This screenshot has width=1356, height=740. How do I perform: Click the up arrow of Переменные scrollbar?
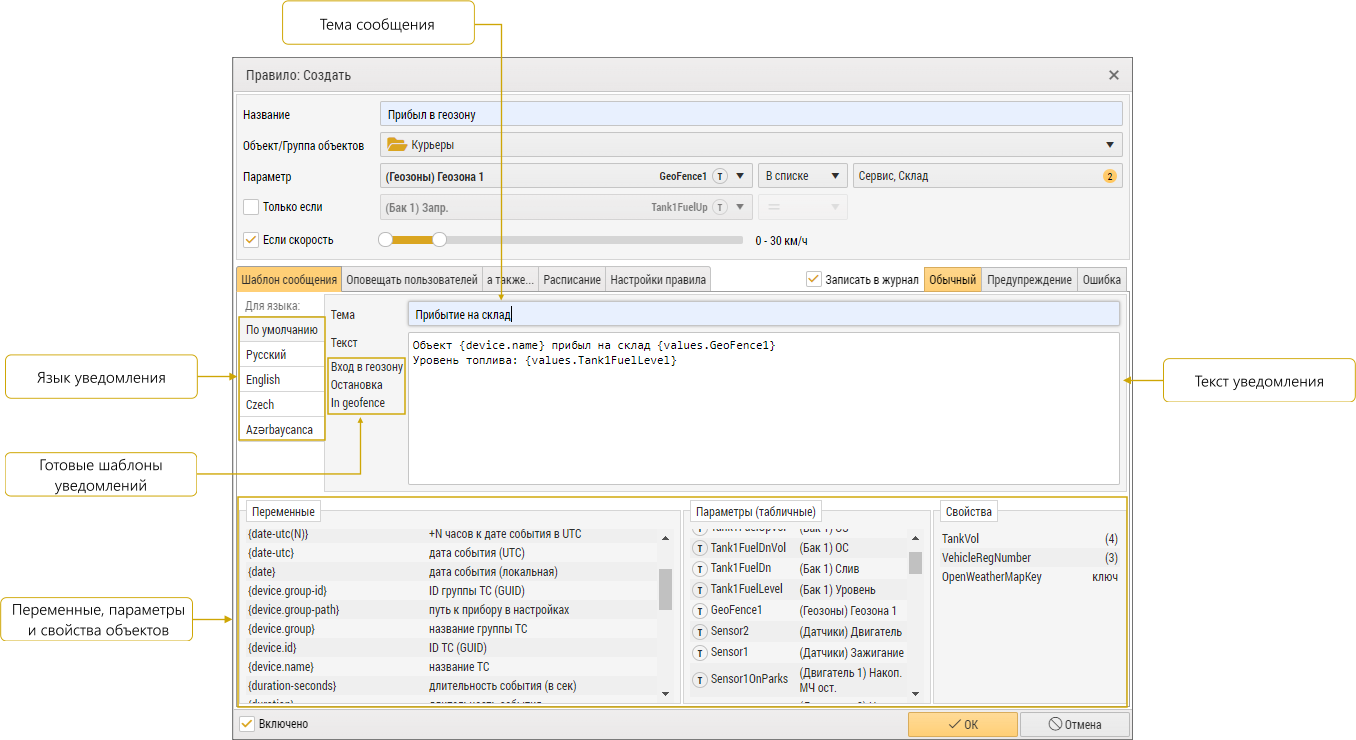click(x=665, y=537)
